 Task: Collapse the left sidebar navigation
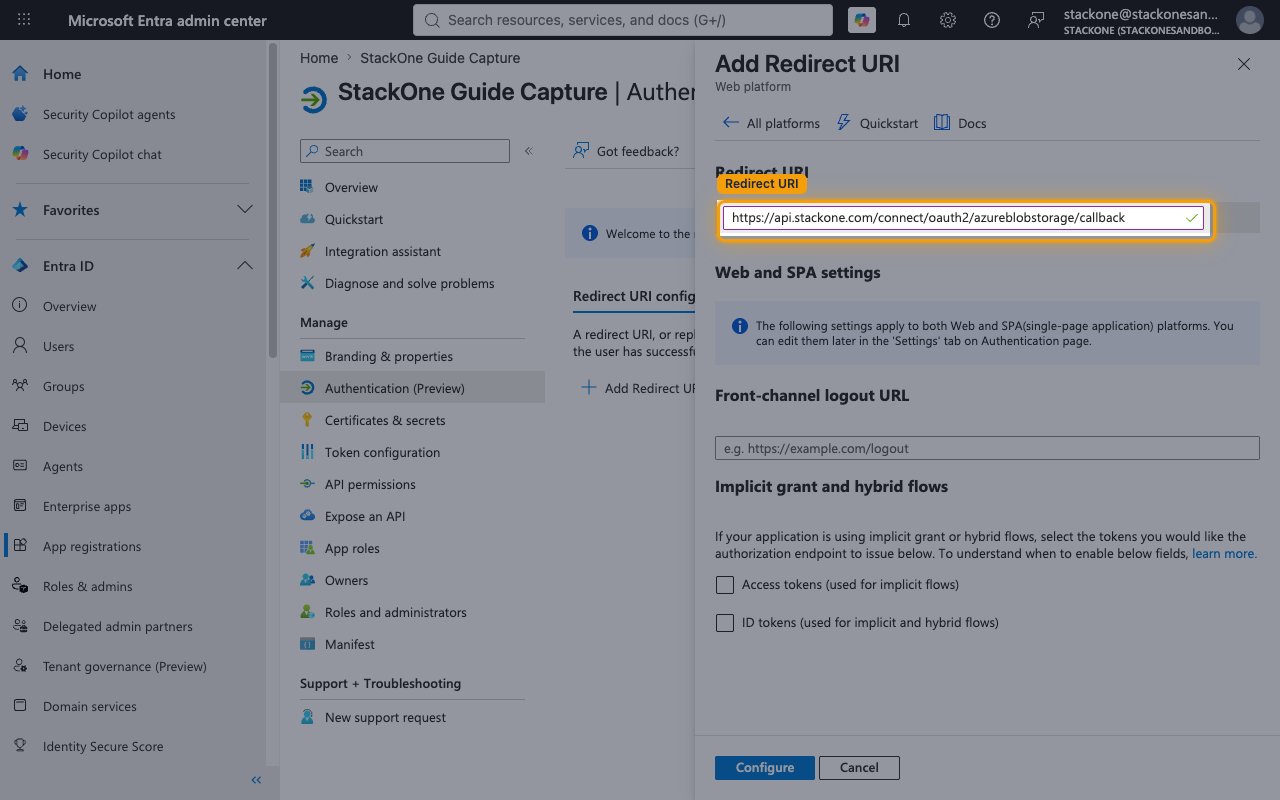(256, 780)
